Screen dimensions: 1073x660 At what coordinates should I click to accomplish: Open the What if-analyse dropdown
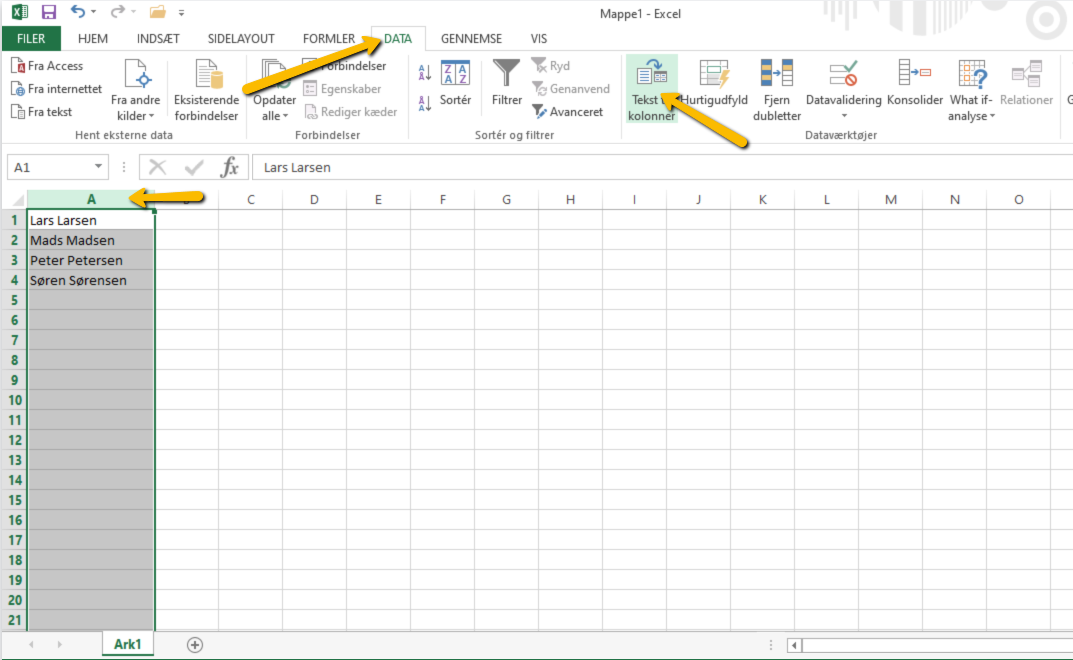click(972, 108)
